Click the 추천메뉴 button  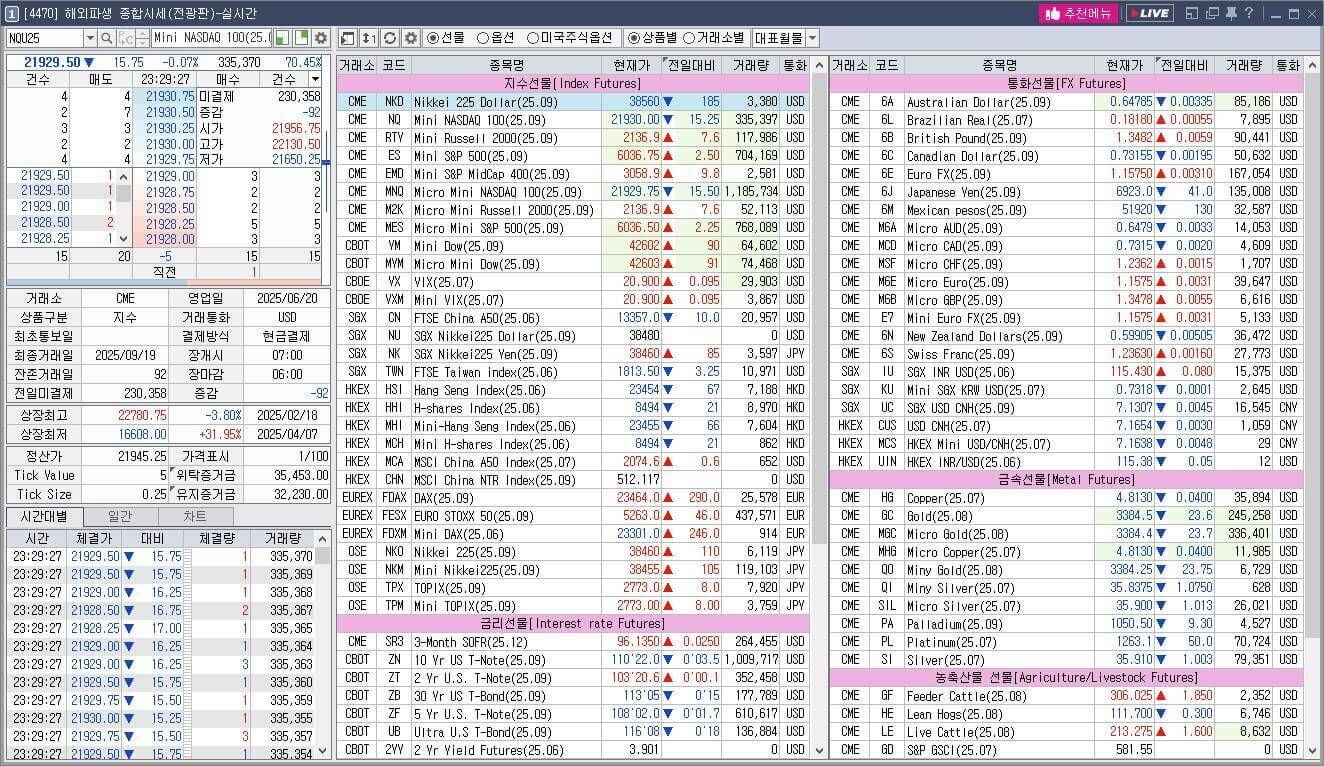click(x=1079, y=13)
